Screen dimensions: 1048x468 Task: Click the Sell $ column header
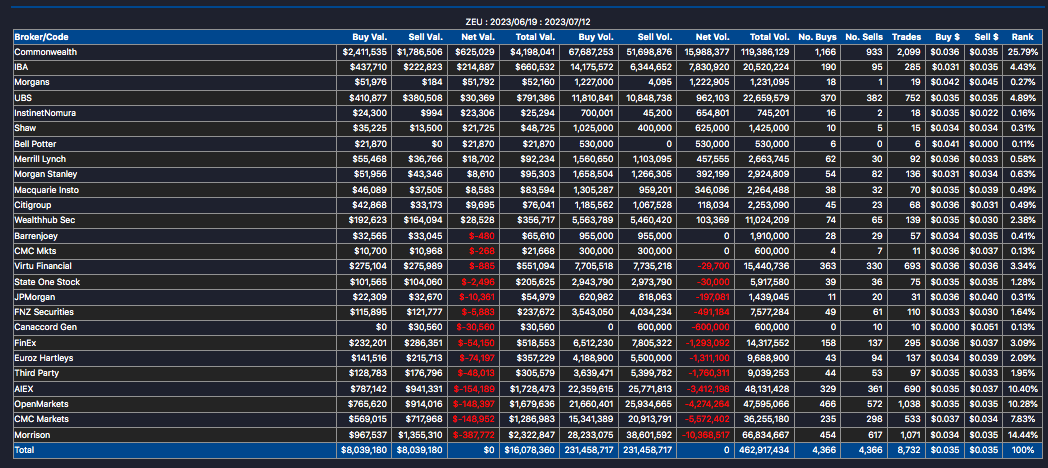point(987,37)
